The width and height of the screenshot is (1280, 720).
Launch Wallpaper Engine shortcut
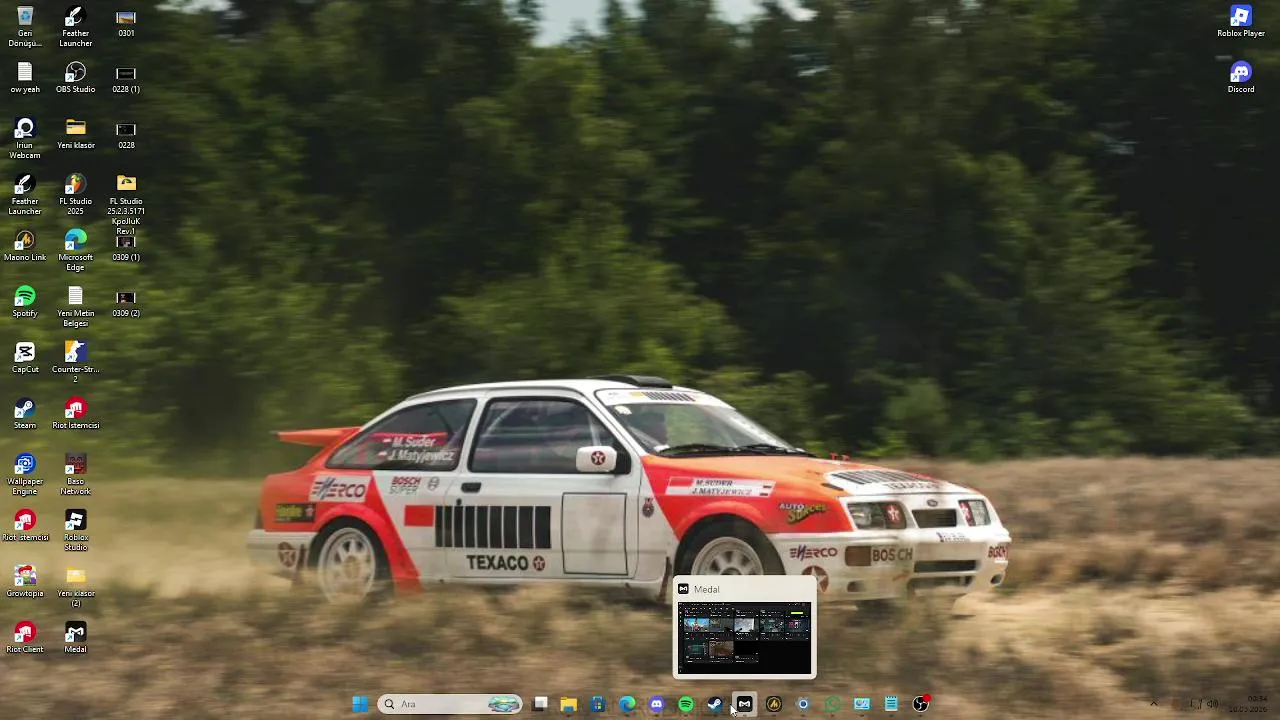[25, 475]
